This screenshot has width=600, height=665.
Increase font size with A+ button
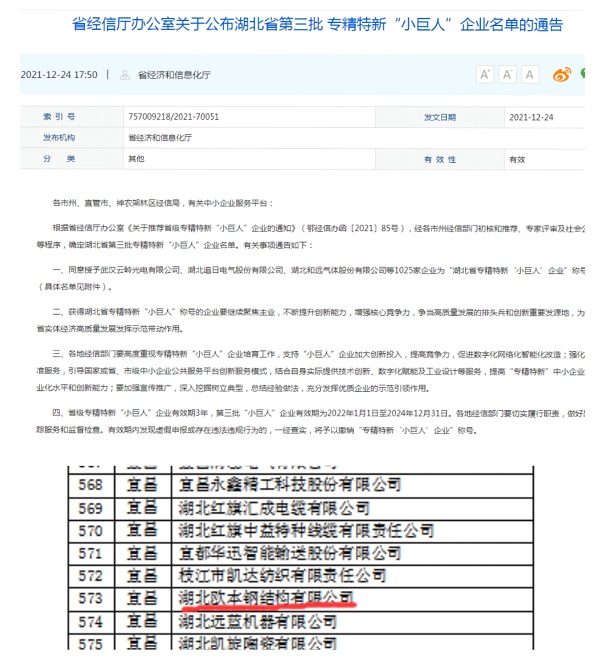click(x=485, y=75)
